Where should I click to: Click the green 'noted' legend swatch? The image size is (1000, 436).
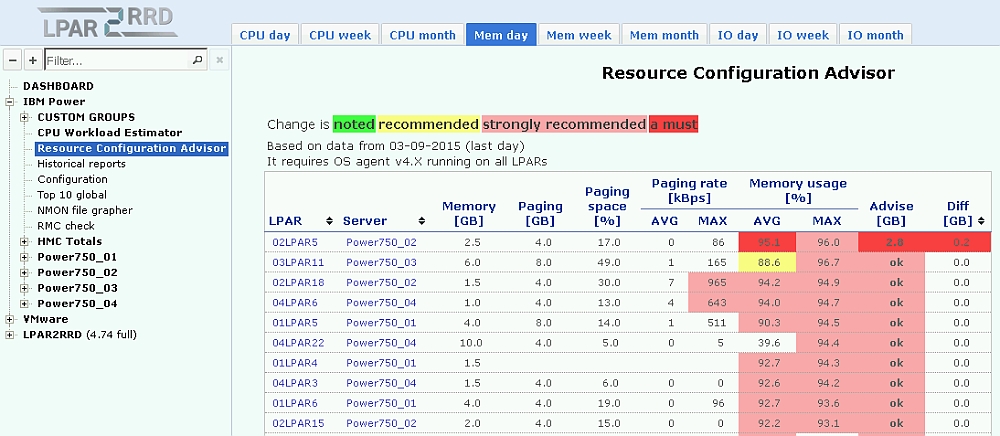click(354, 124)
